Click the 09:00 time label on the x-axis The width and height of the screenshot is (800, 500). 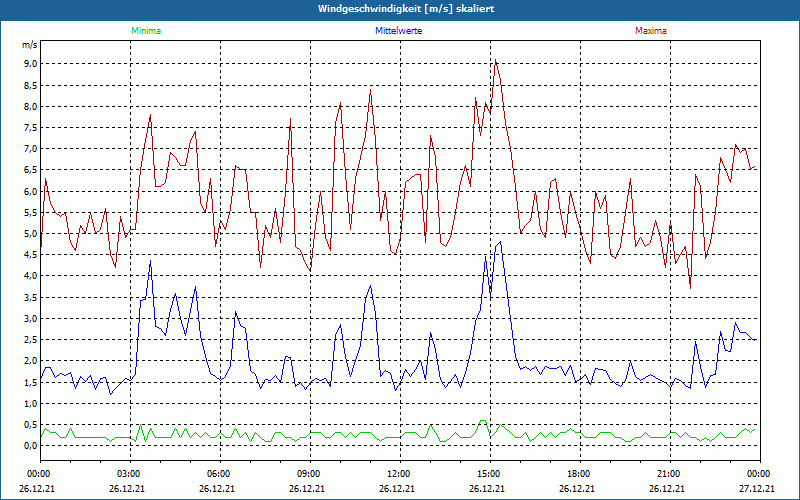(310, 474)
